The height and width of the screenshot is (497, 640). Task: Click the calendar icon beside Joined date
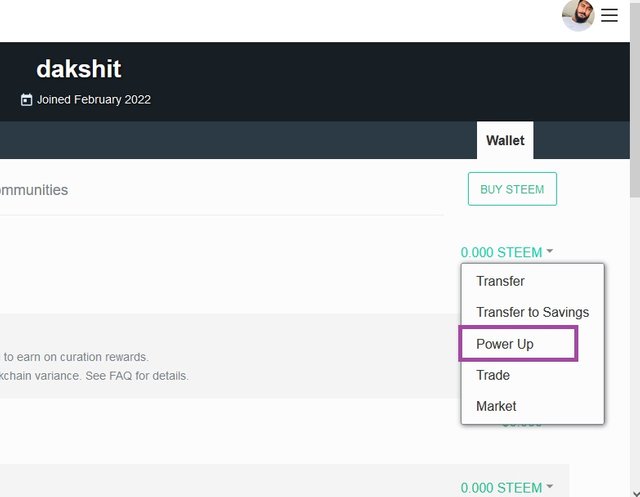(x=26, y=100)
